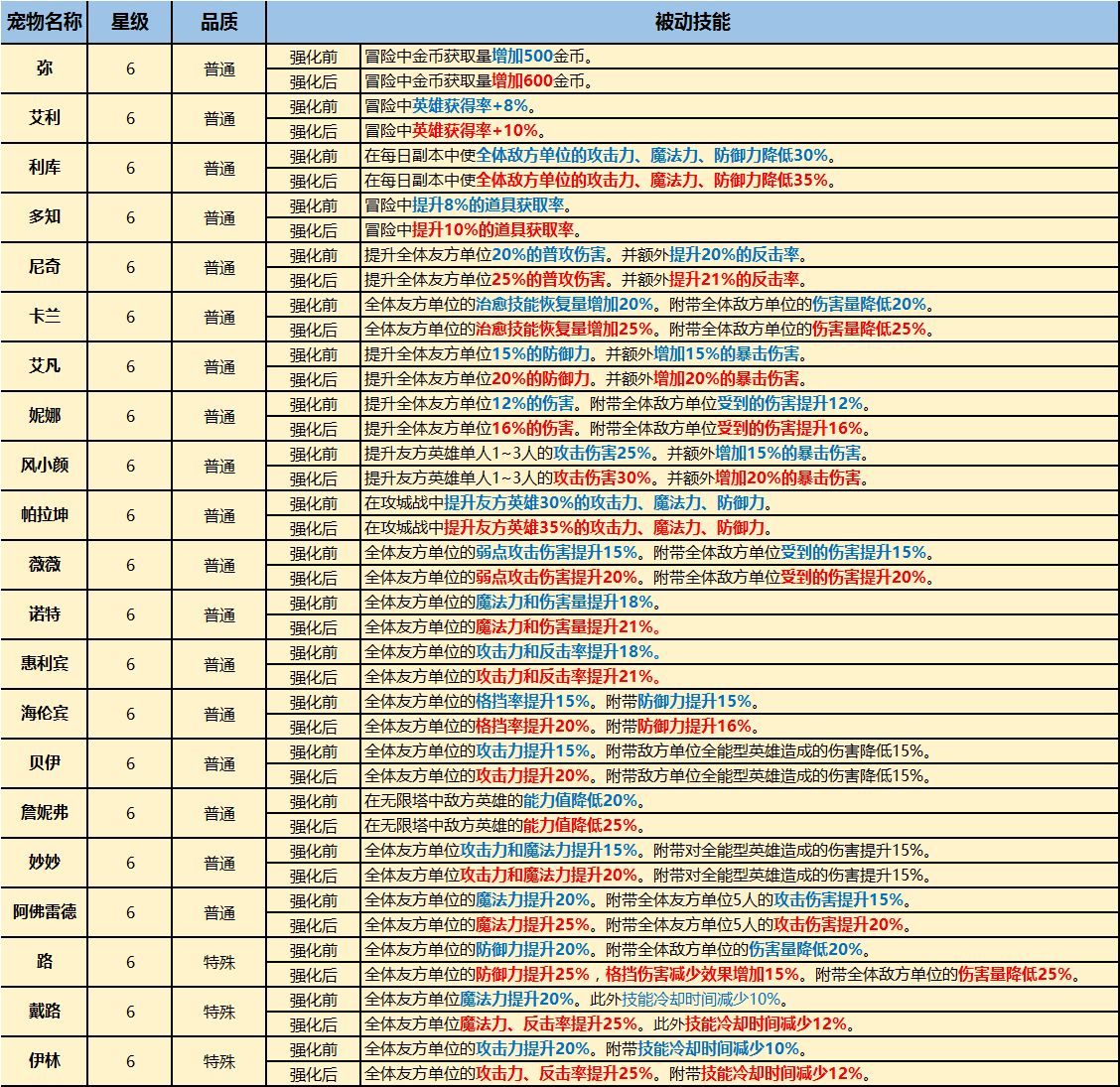Select 艾利's 强化前 skill text cell

point(740,106)
